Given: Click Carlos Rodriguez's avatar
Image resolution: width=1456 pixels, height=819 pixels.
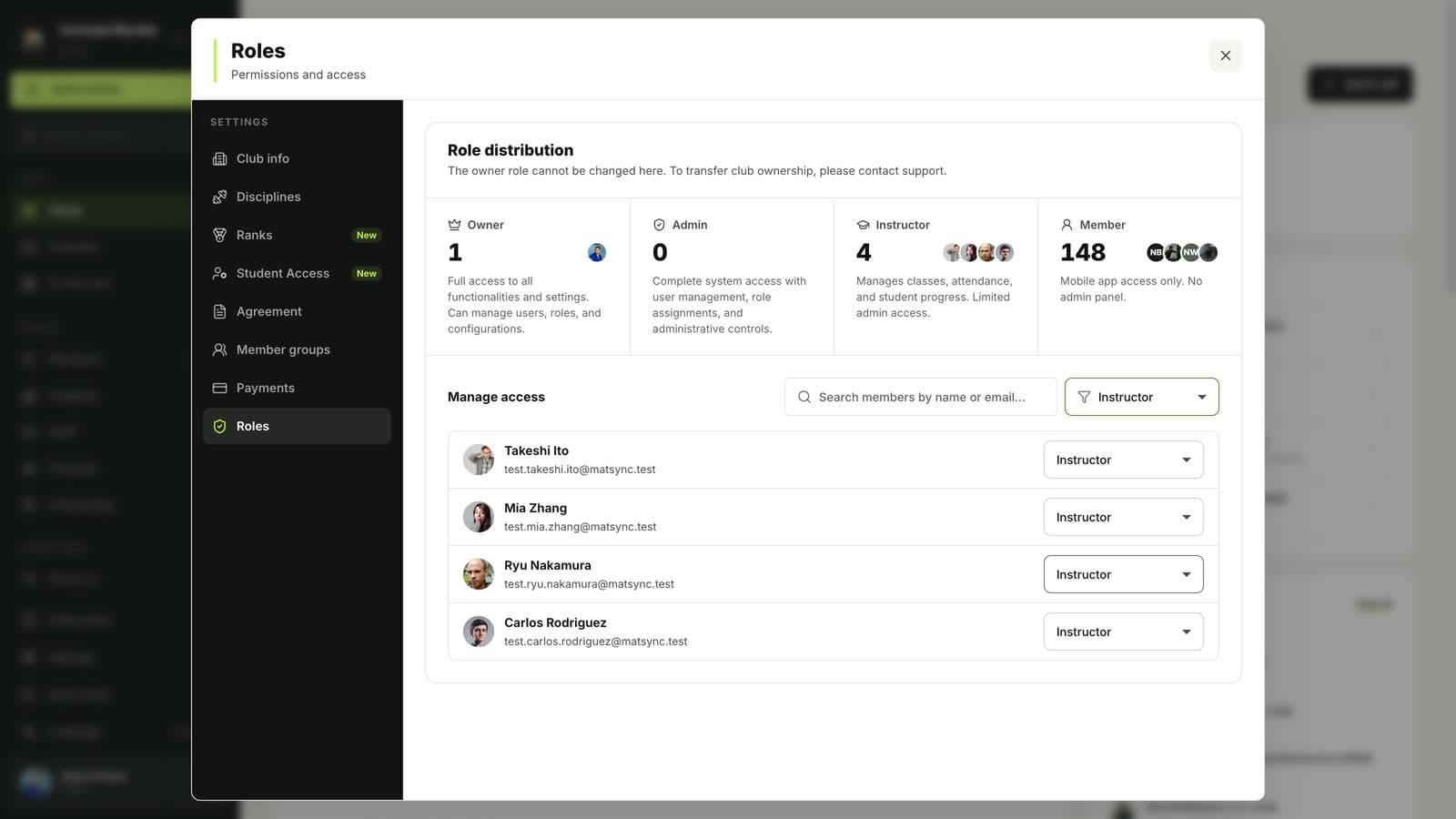Looking at the screenshot, I should coord(479,632).
